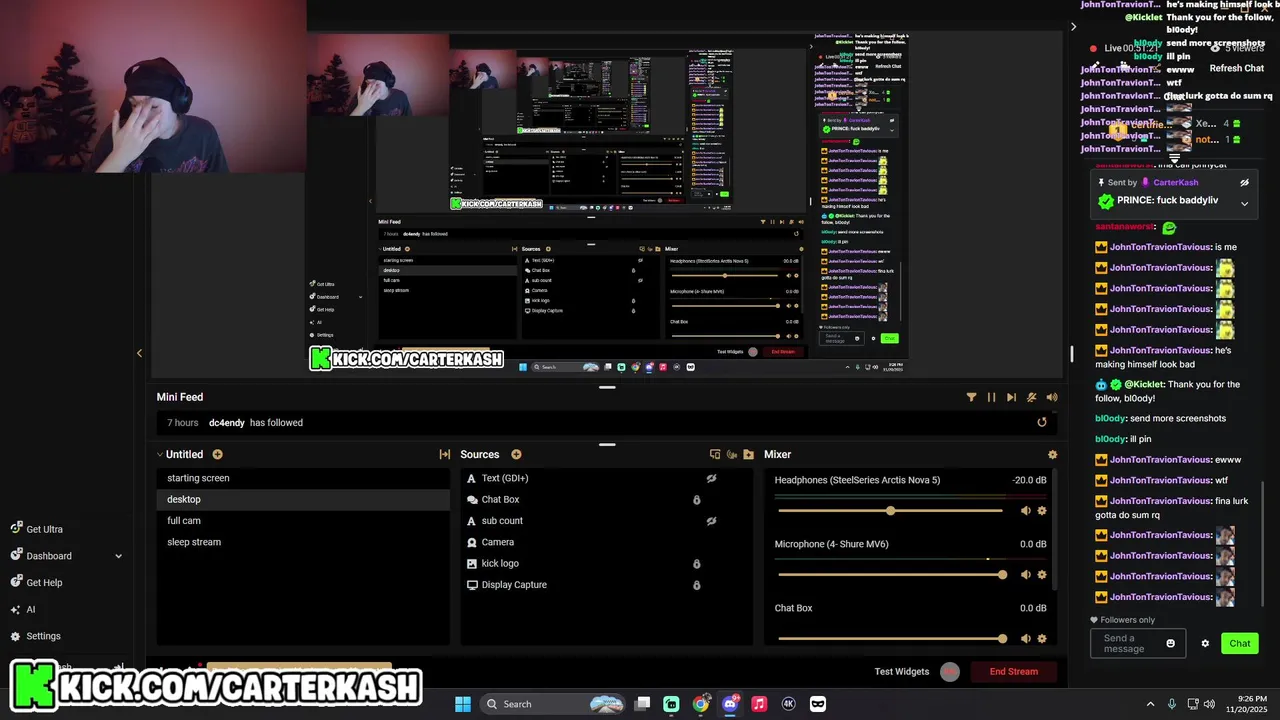The image size is (1280, 720).
Task: Click Refresh Chat
Action: [1236, 68]
